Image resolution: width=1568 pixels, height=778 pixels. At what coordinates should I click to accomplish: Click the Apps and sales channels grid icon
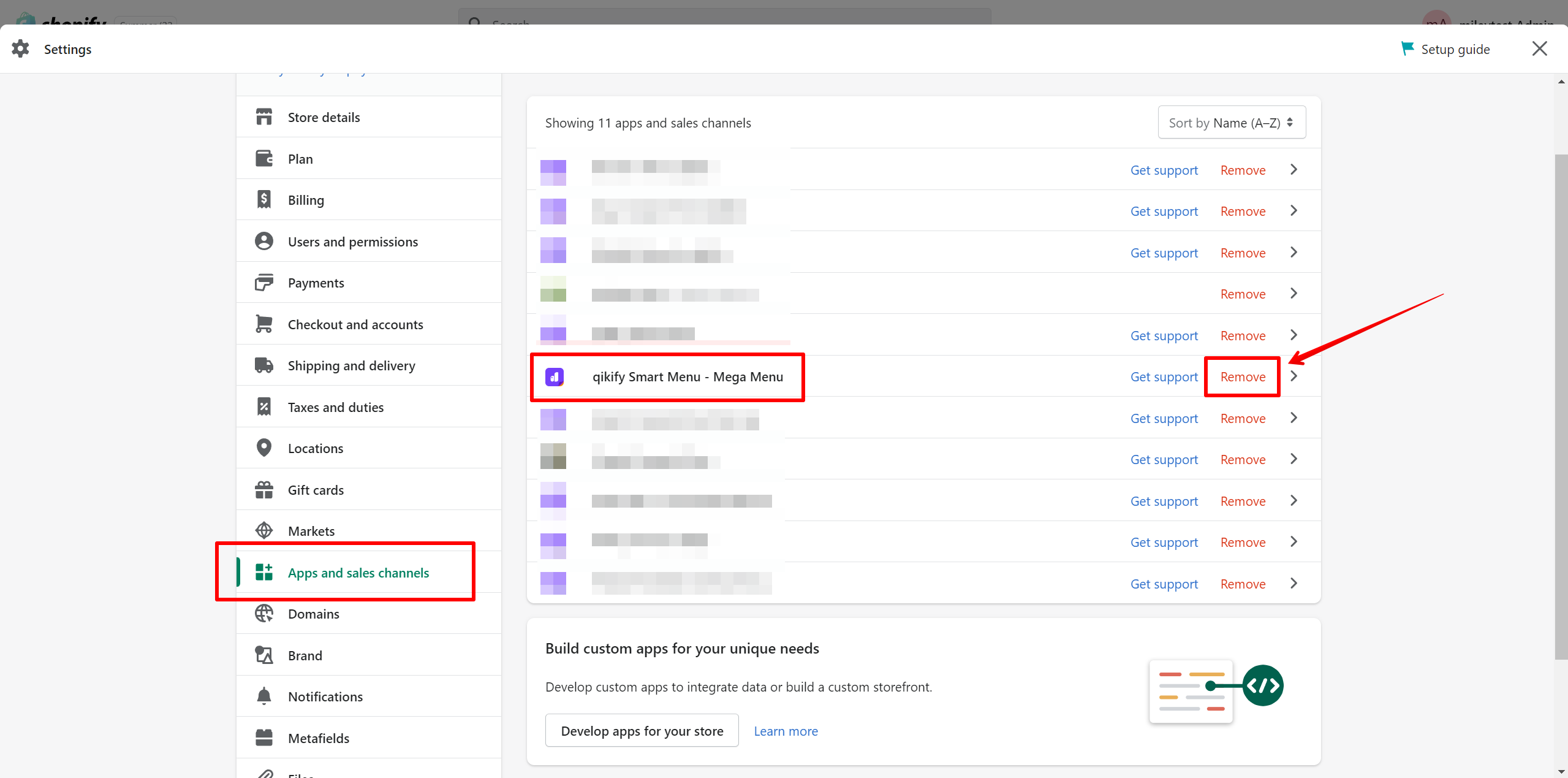coord(264,573)
